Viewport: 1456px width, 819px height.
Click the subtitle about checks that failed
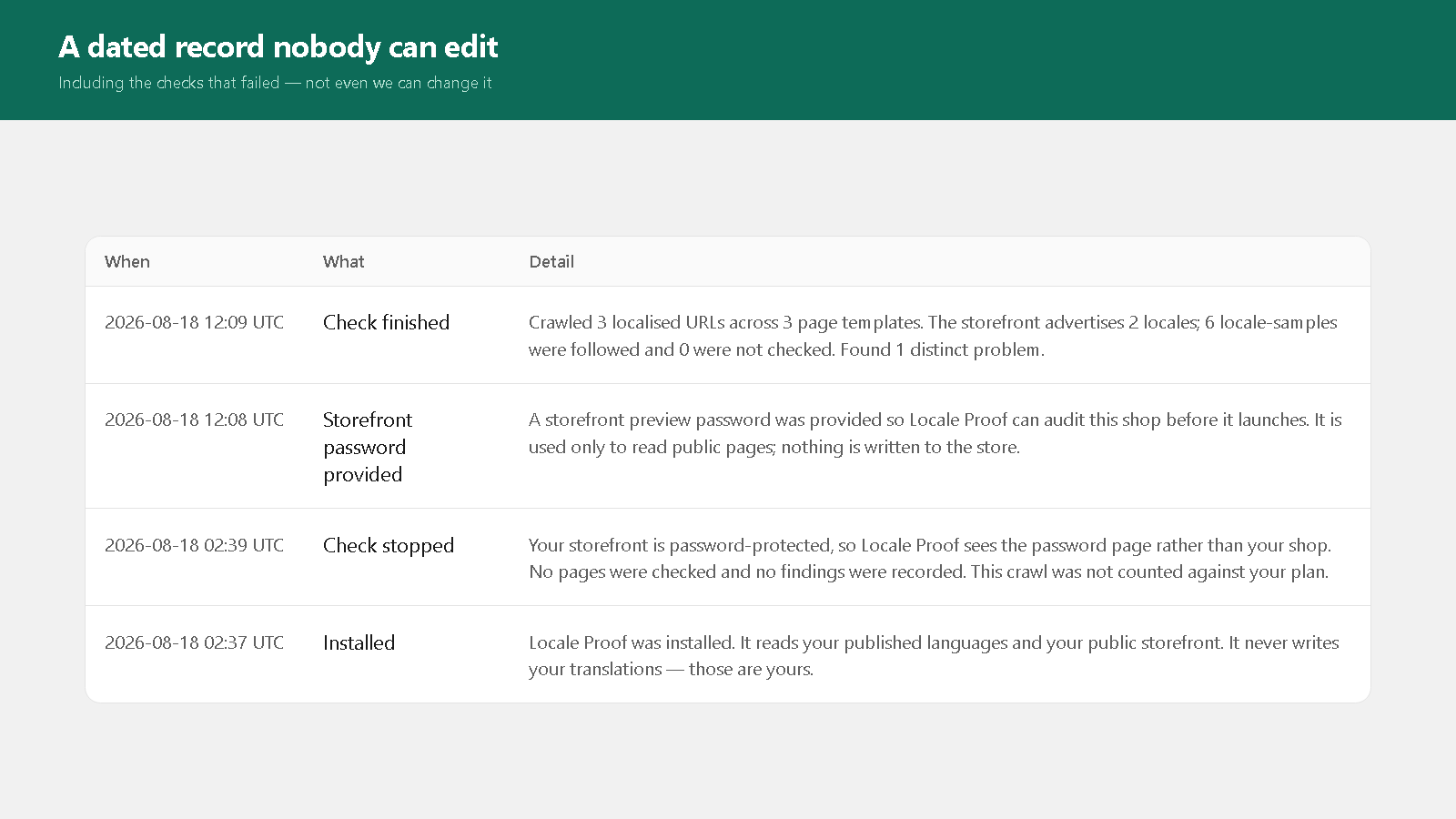(x=275, y=83)
